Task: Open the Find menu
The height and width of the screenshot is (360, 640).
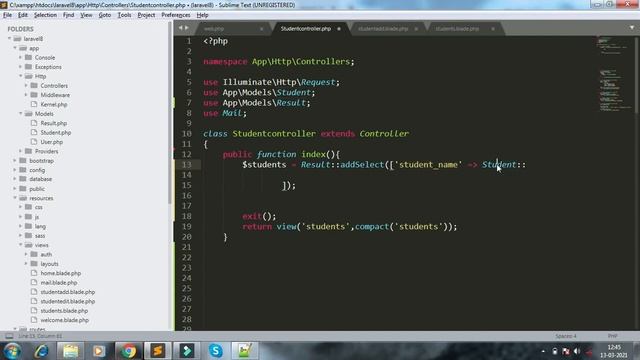Action: tap(69, 15)
